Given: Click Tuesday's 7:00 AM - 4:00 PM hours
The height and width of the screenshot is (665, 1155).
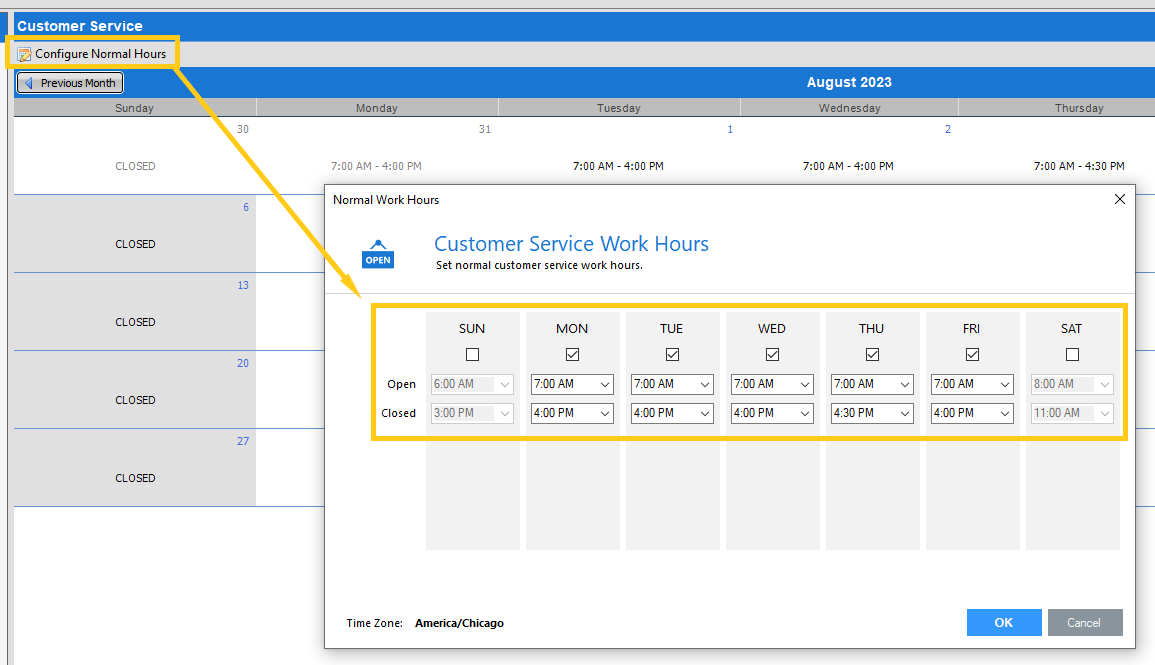Looking at the screenshot, I should pos(619,166).
